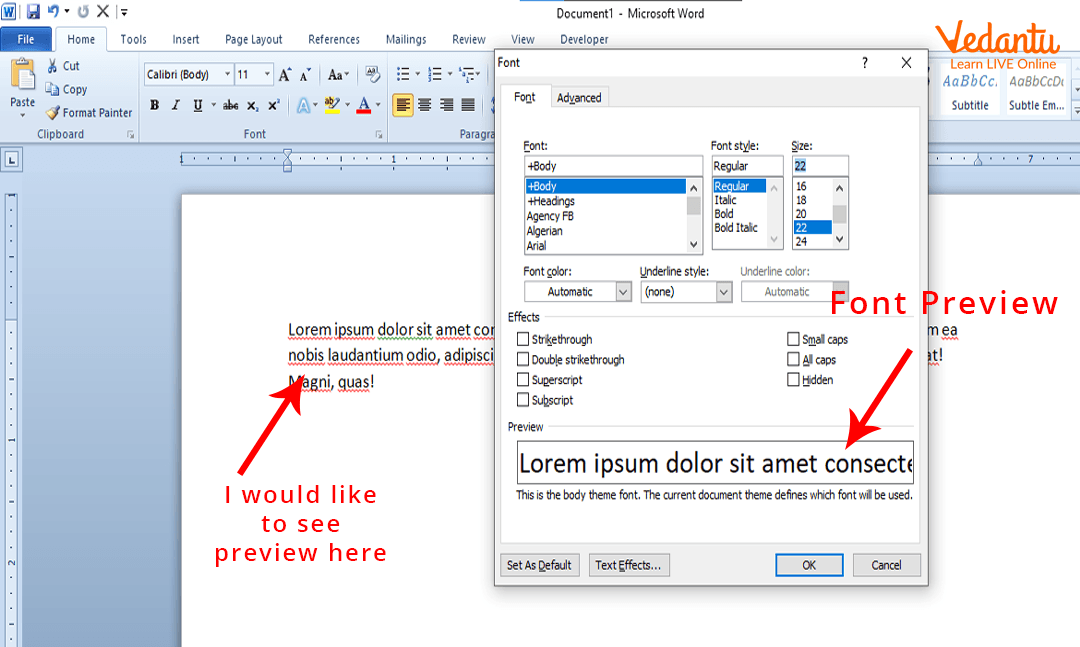This screenshot has height=647, width=1080.
Task: Select Center alignment in Paragraph group
Action: click(424, 105)
